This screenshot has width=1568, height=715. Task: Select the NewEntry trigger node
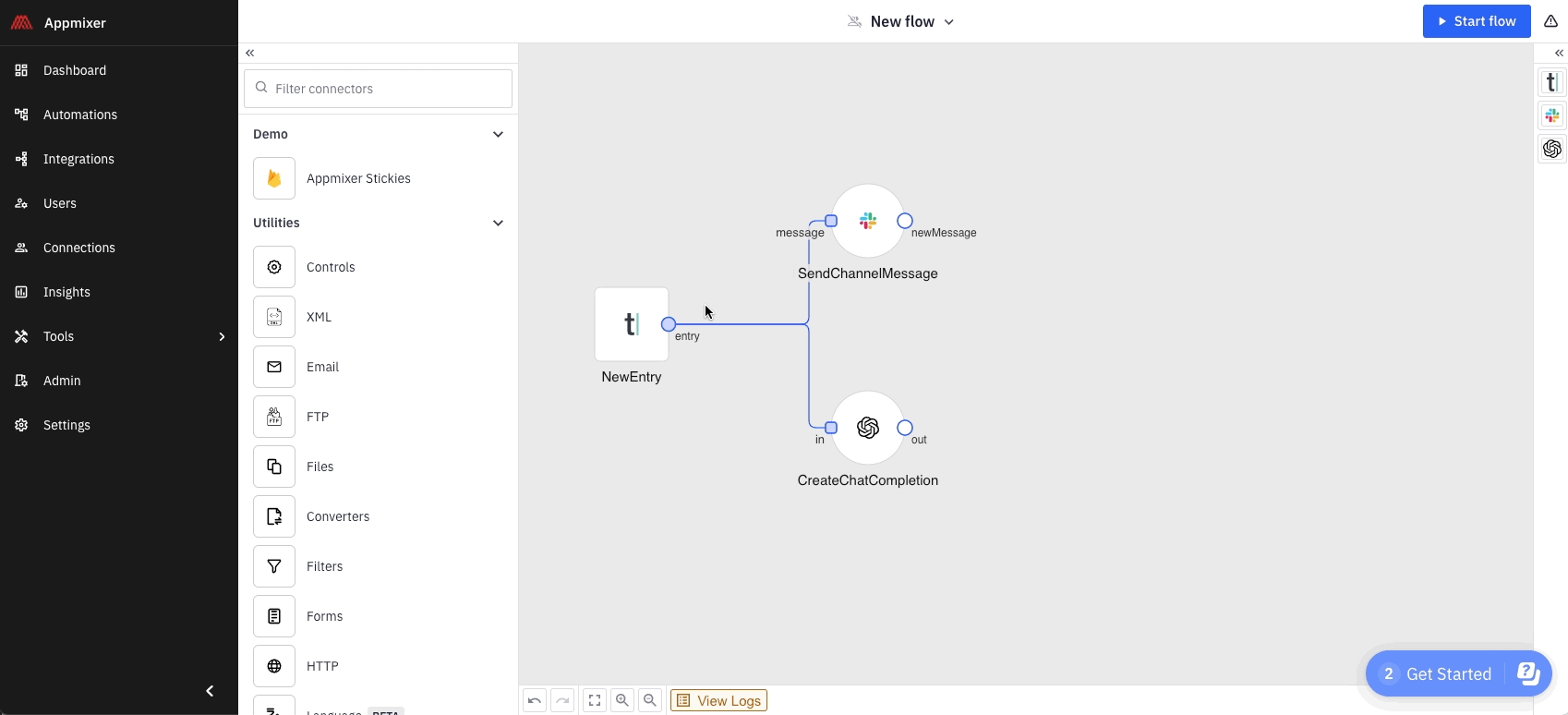632,324
